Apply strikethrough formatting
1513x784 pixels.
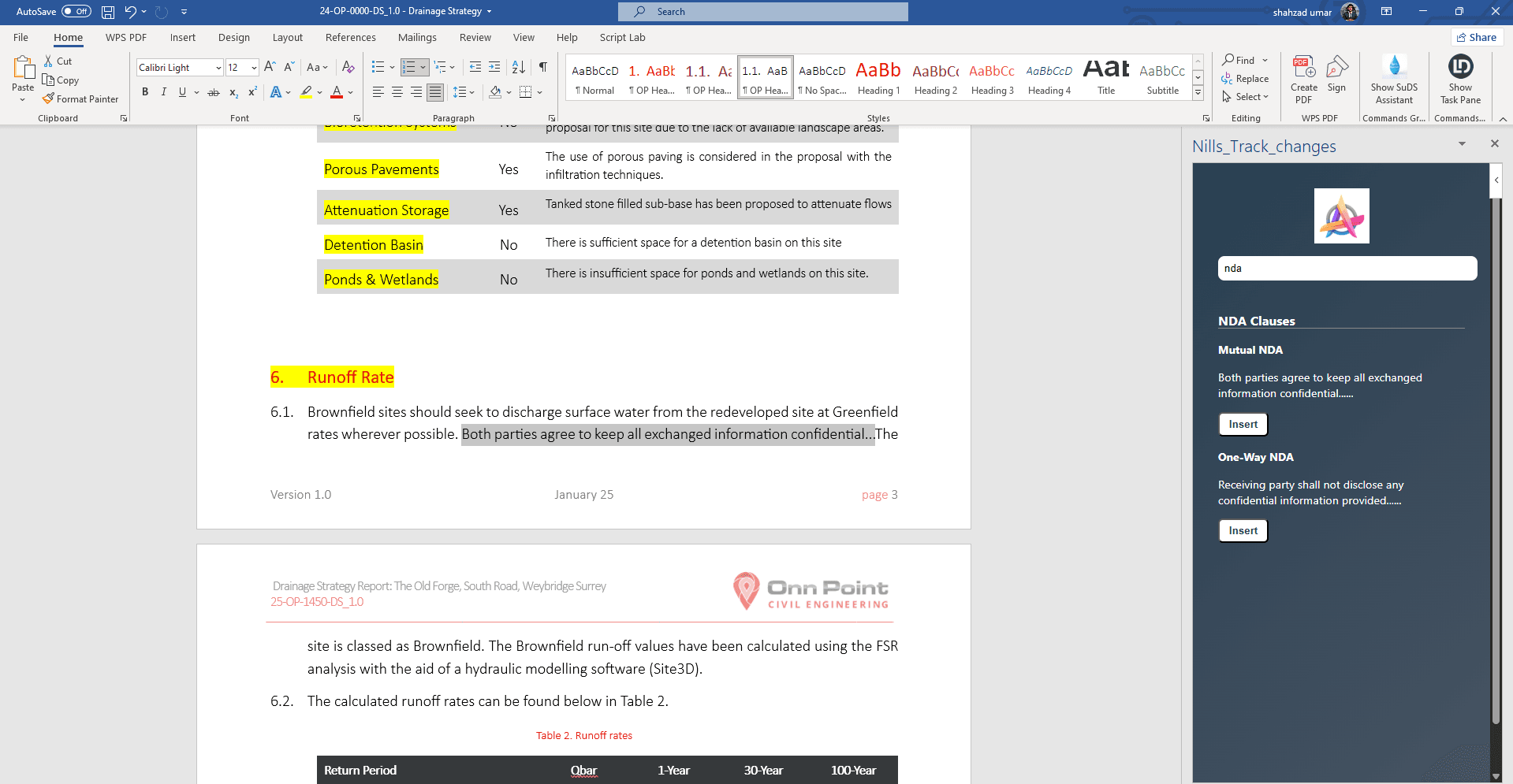(213, 92)
